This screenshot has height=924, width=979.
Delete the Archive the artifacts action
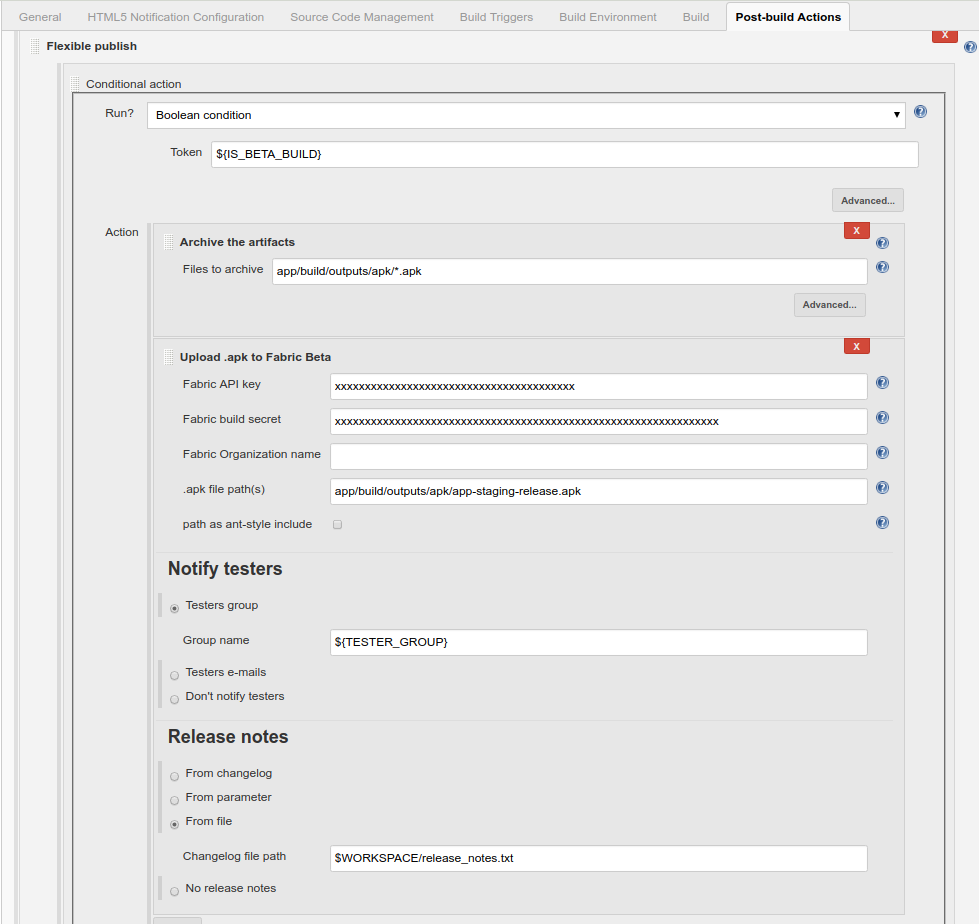coord(856,231)
